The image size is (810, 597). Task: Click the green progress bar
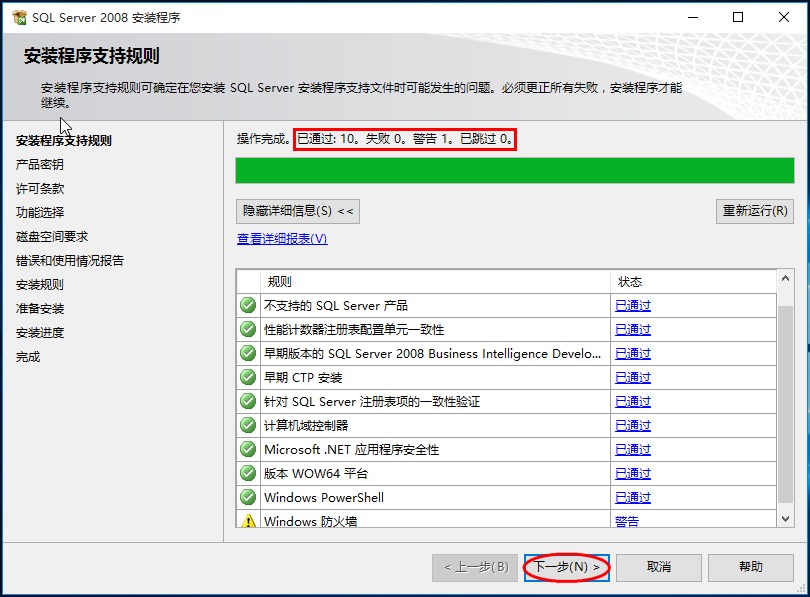click(x=515, y=170)
